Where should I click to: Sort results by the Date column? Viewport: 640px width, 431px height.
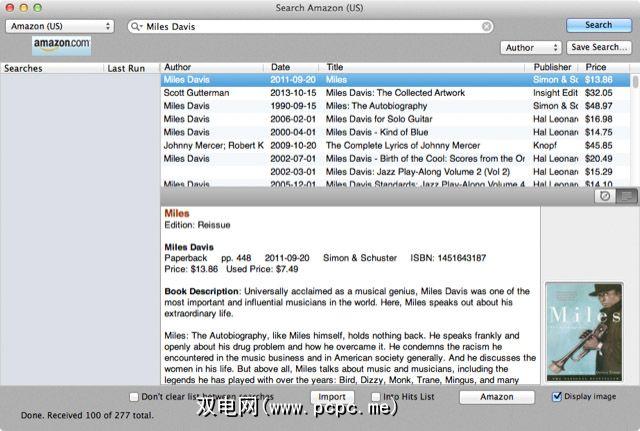[x=291, y=67]
